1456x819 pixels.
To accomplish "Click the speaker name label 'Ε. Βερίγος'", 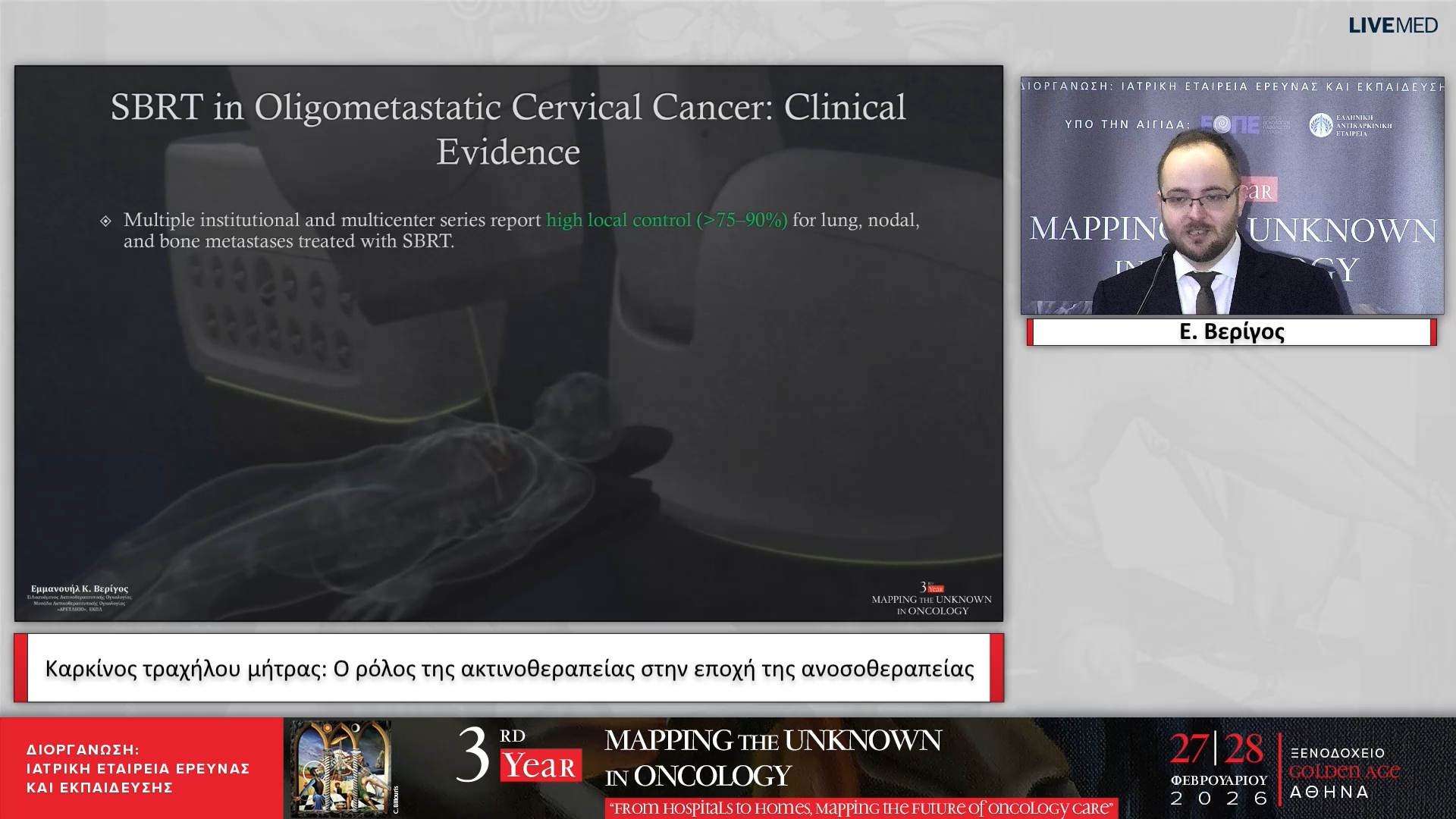I will click(x=1232, y=332).
